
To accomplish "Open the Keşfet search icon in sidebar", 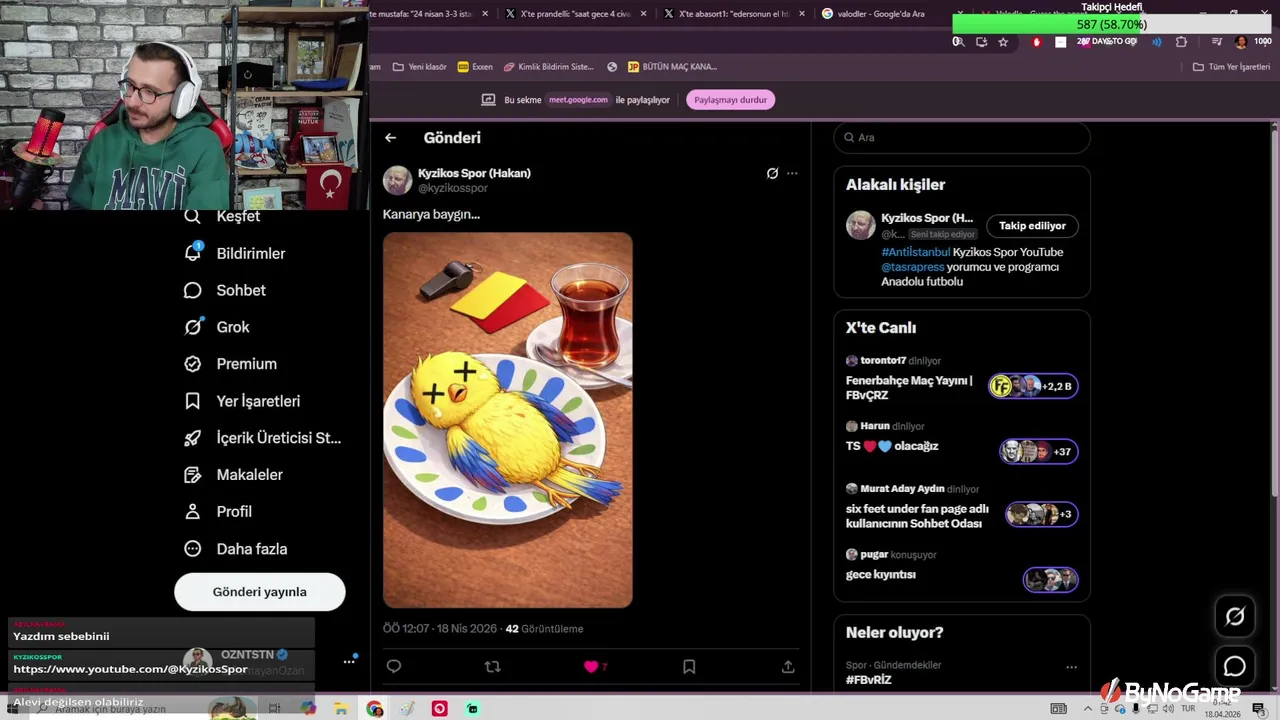I will [193, 216].
